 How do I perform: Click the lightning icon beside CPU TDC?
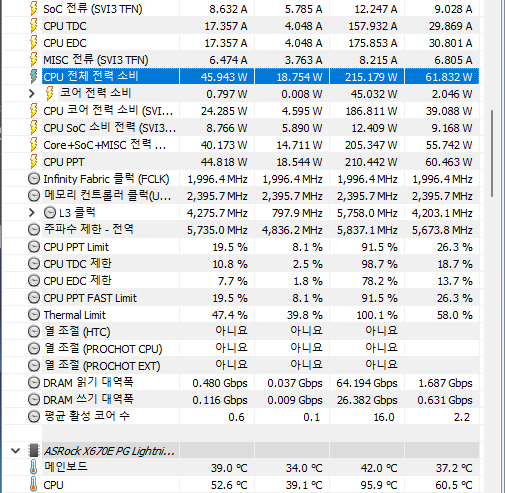point(34,26)
